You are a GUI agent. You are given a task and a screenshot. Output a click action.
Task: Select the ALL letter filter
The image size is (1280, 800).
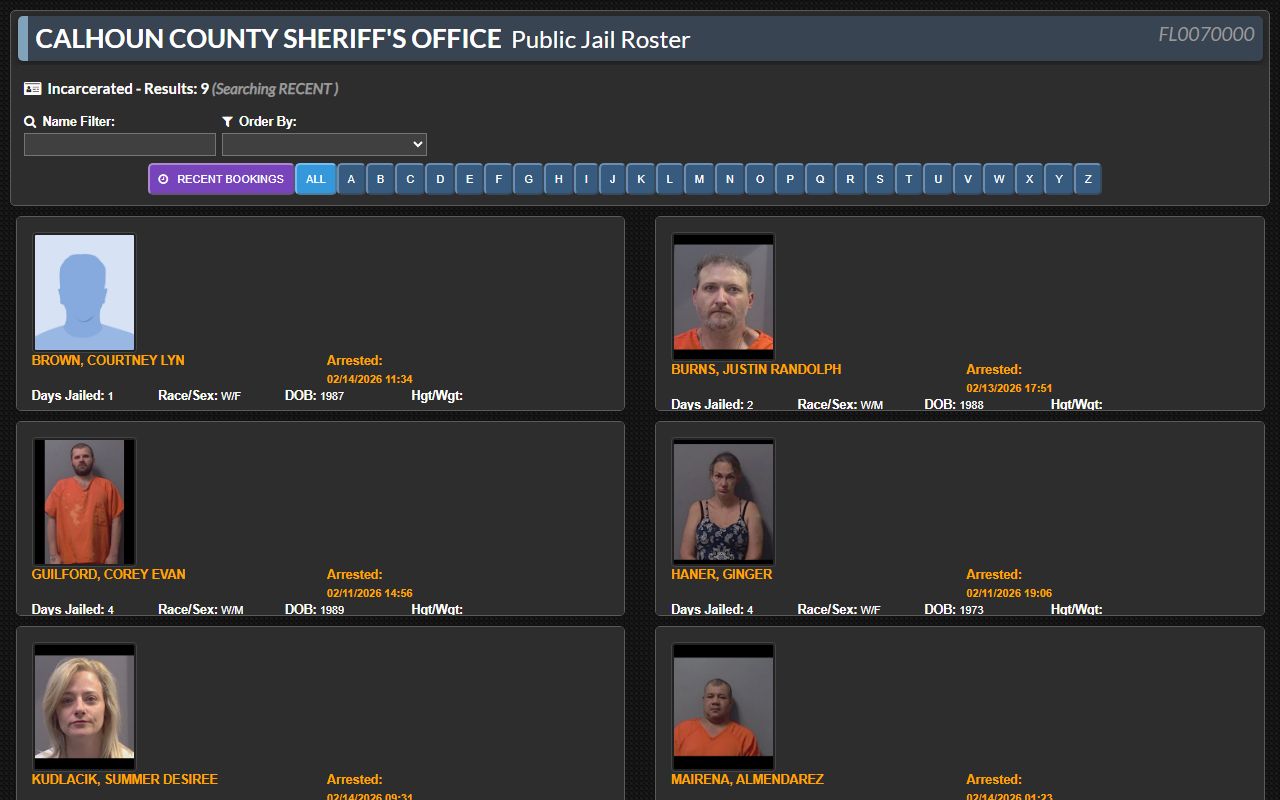pos(316,179)
